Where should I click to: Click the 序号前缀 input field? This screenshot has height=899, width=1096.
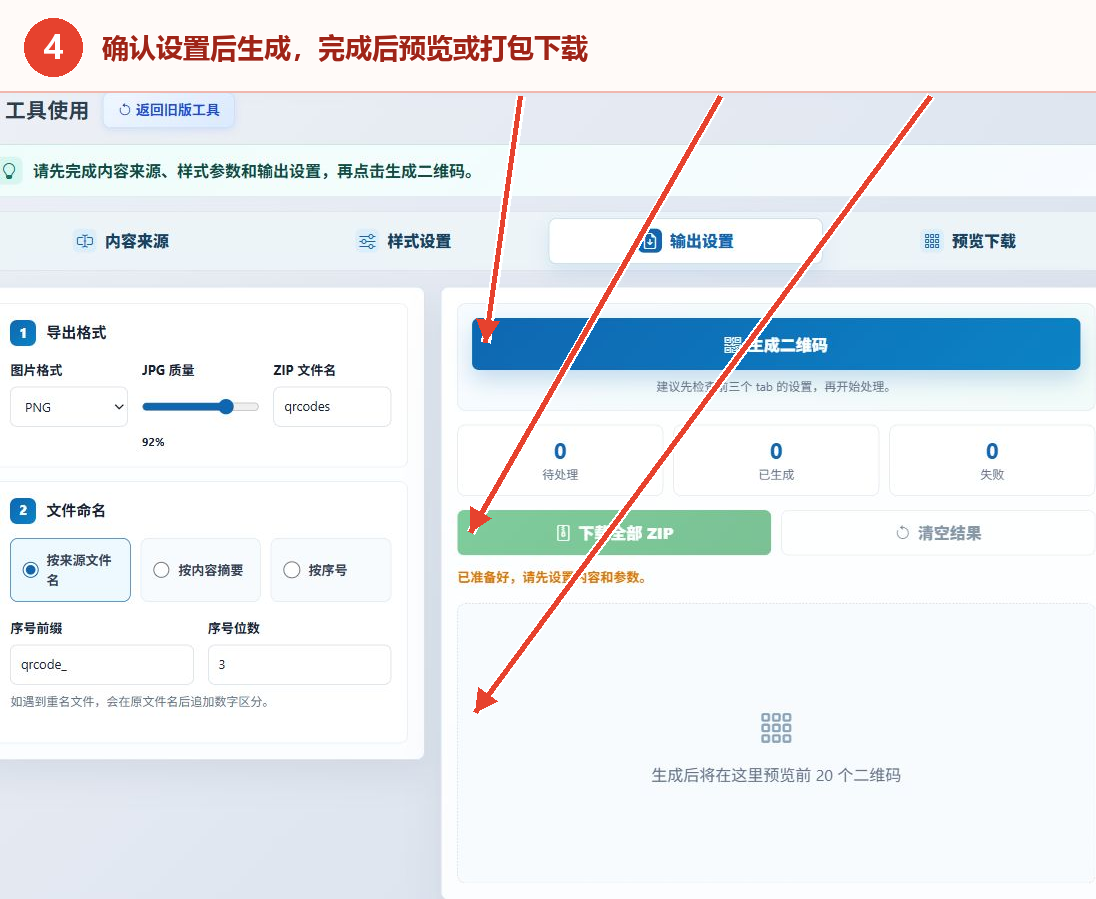[x=102, y=664]
